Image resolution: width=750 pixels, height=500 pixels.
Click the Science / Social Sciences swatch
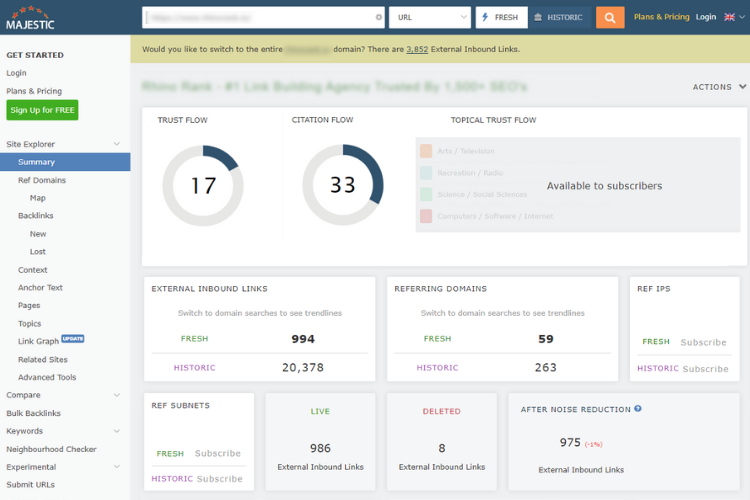pos(426,194)
